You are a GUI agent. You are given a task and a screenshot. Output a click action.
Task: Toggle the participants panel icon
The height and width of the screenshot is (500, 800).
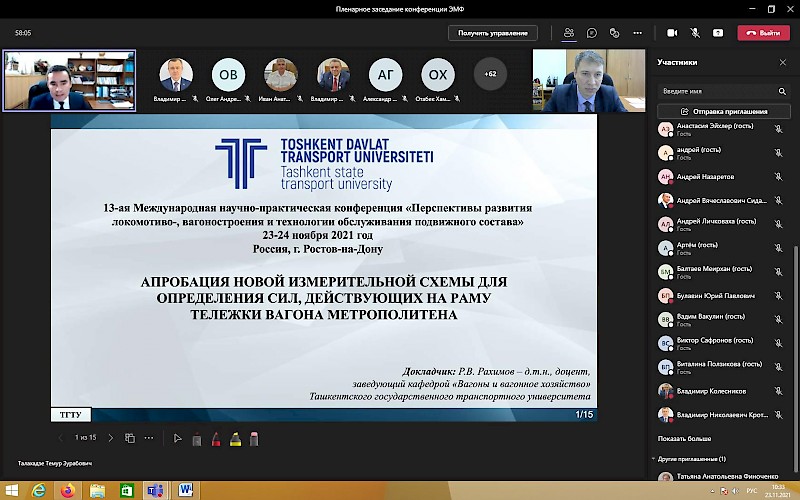pos(569,33)
